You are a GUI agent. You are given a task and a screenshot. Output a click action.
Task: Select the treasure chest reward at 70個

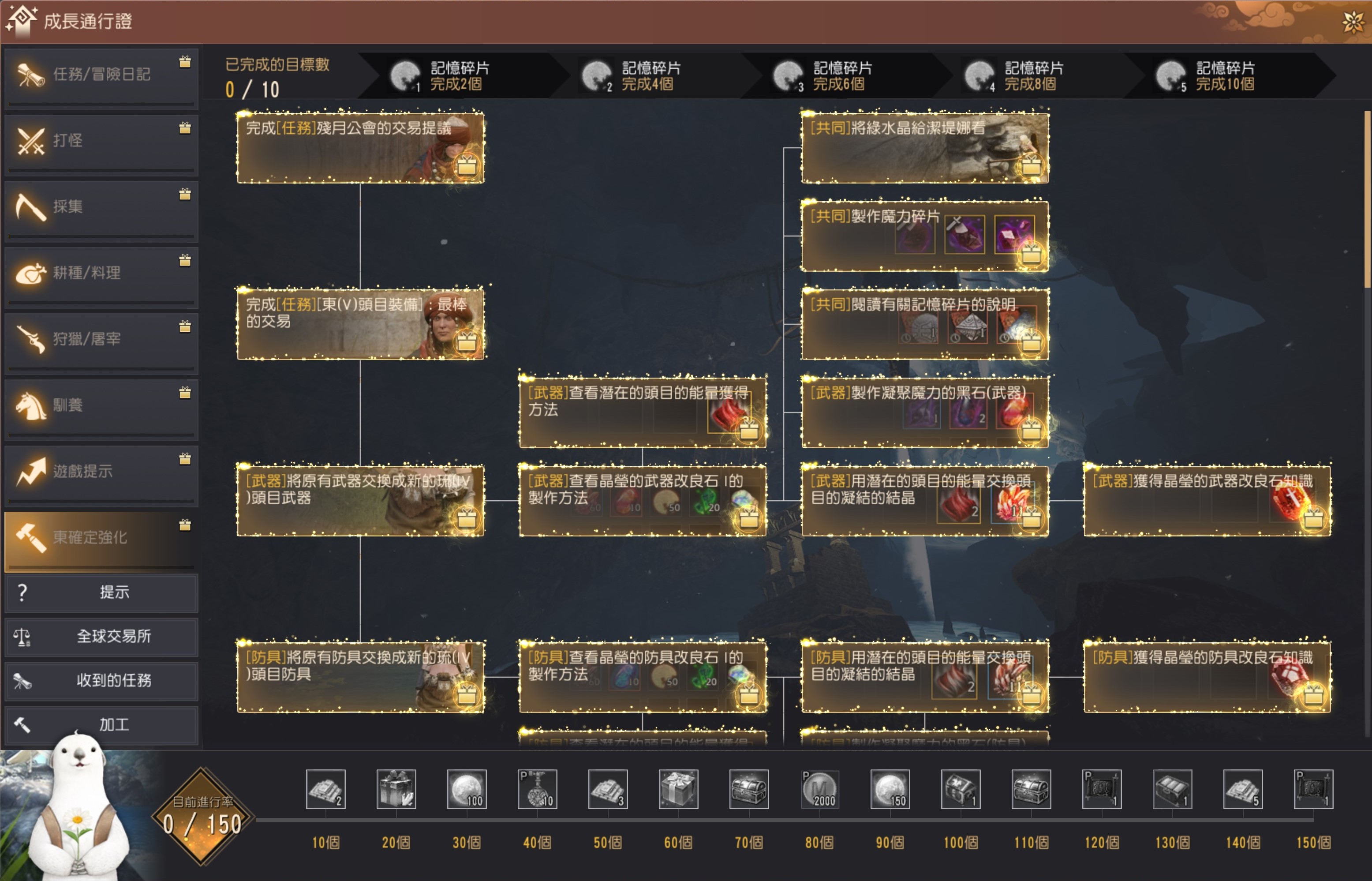pyautogui.click(x=748, y=789)
